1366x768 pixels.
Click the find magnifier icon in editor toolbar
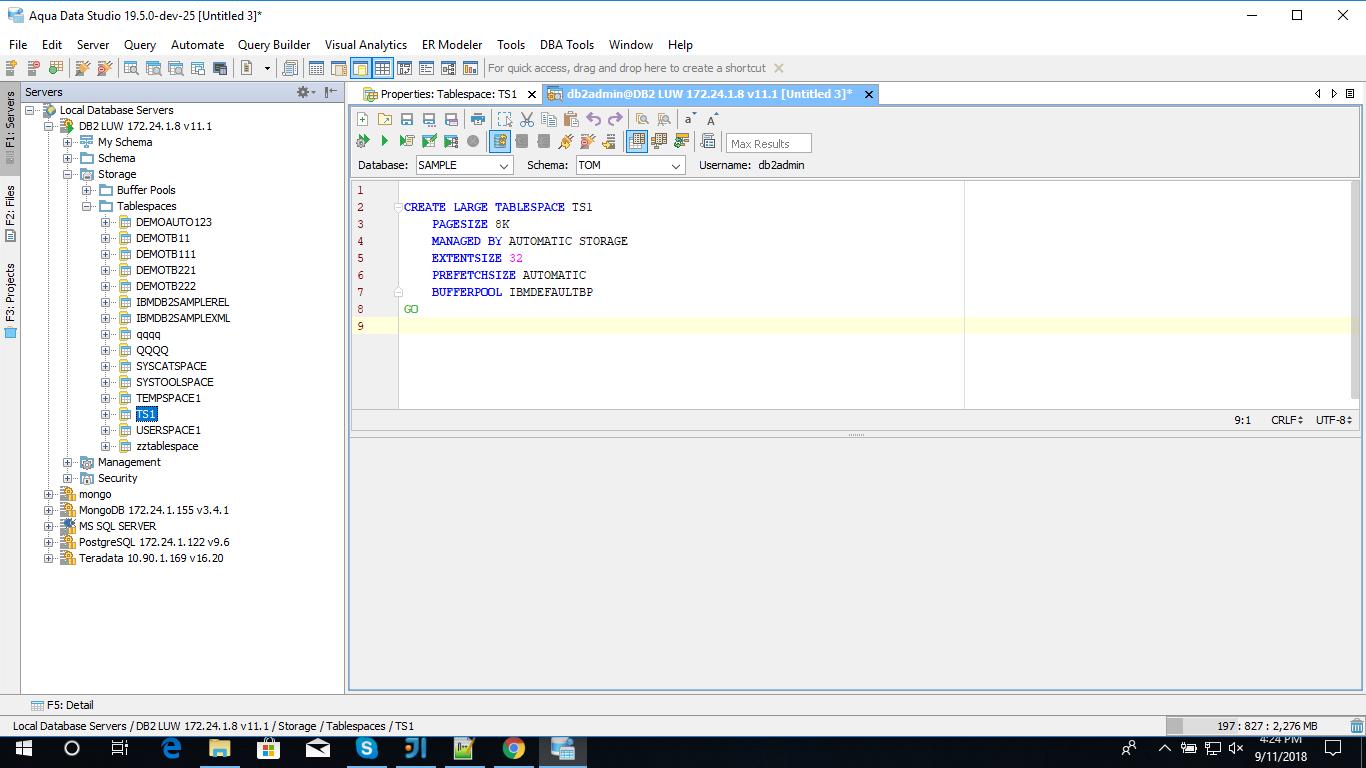point(642,119)
